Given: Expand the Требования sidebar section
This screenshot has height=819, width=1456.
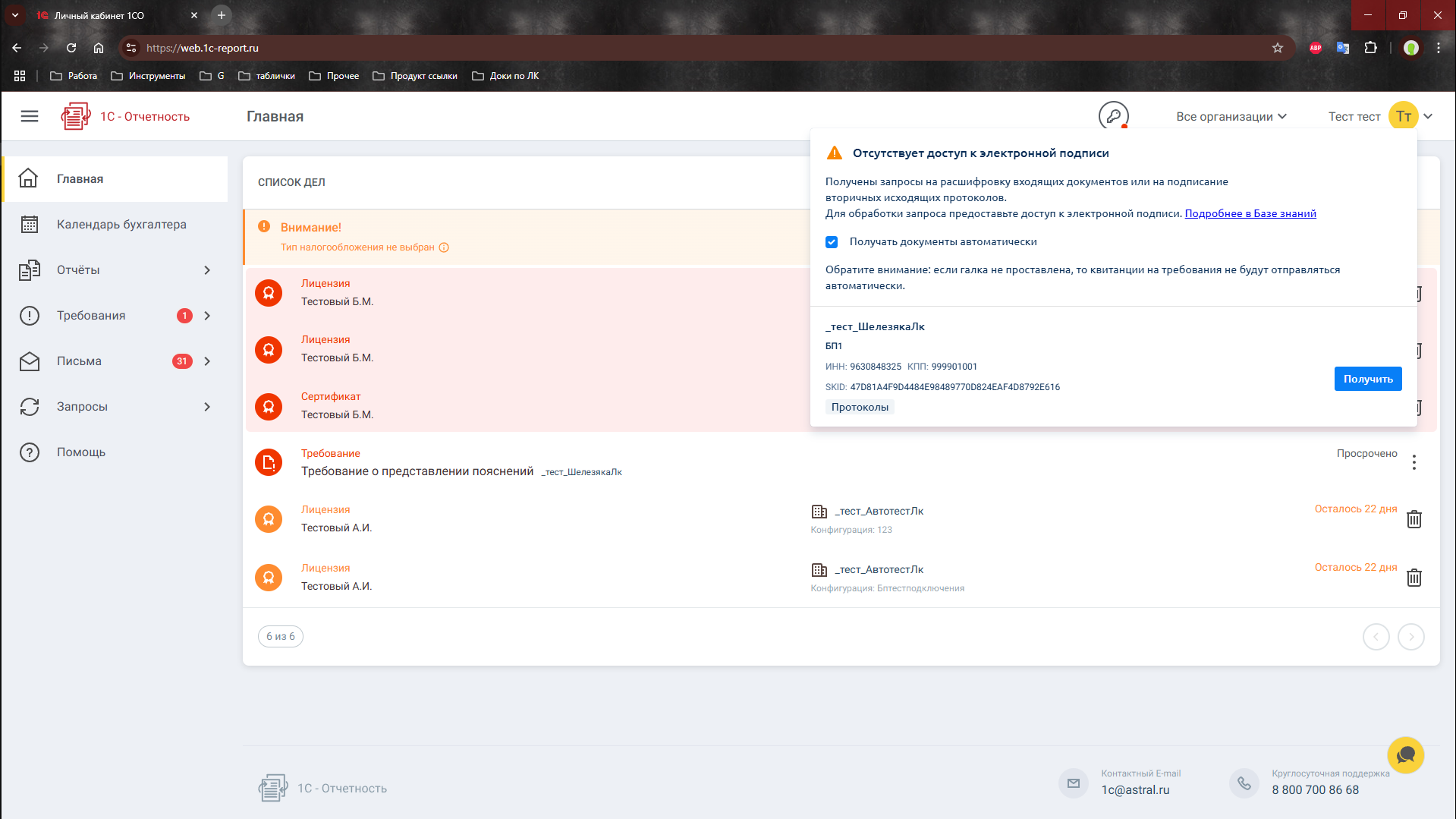Looking at the screenshot, I should tap(207, 316).
